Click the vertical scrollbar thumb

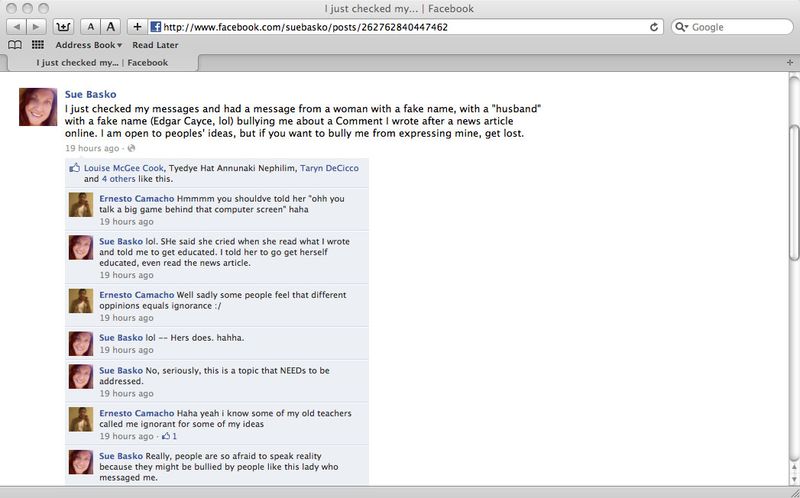tap(794, 193)
